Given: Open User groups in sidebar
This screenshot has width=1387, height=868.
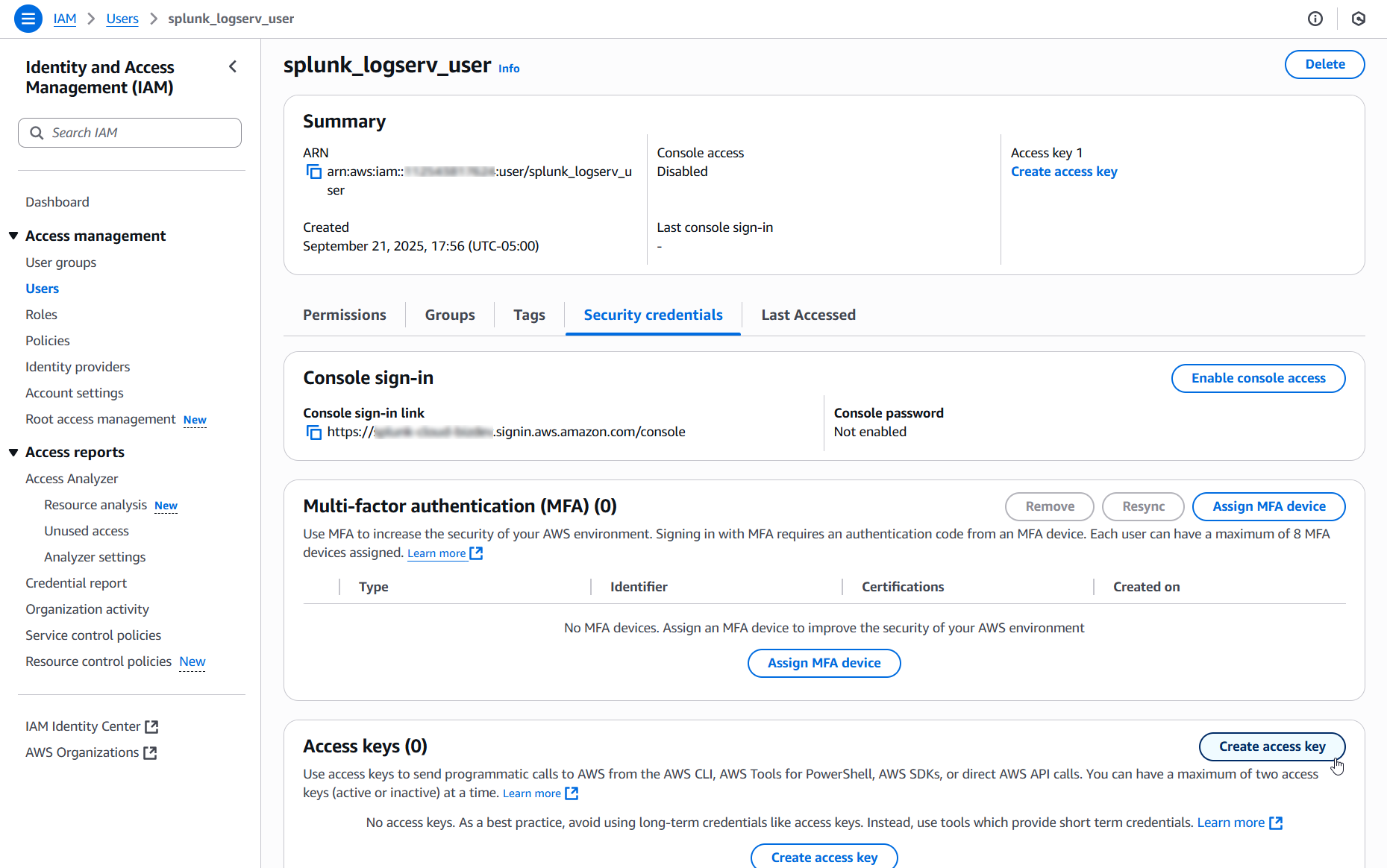Looking at the screenshot, I should click(61, 262).
